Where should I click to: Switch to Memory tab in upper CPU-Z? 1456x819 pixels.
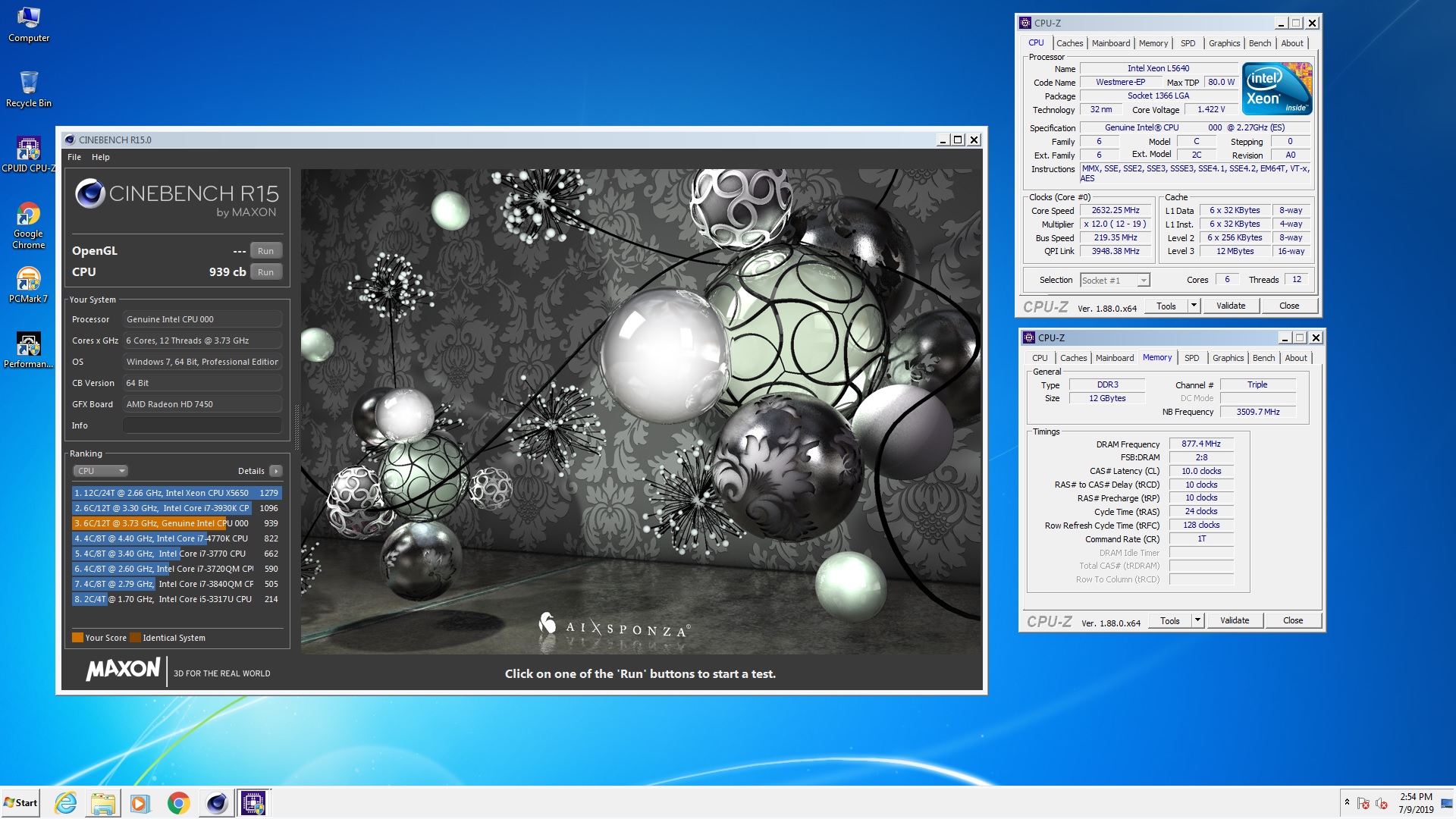[x=1153, y=43]
